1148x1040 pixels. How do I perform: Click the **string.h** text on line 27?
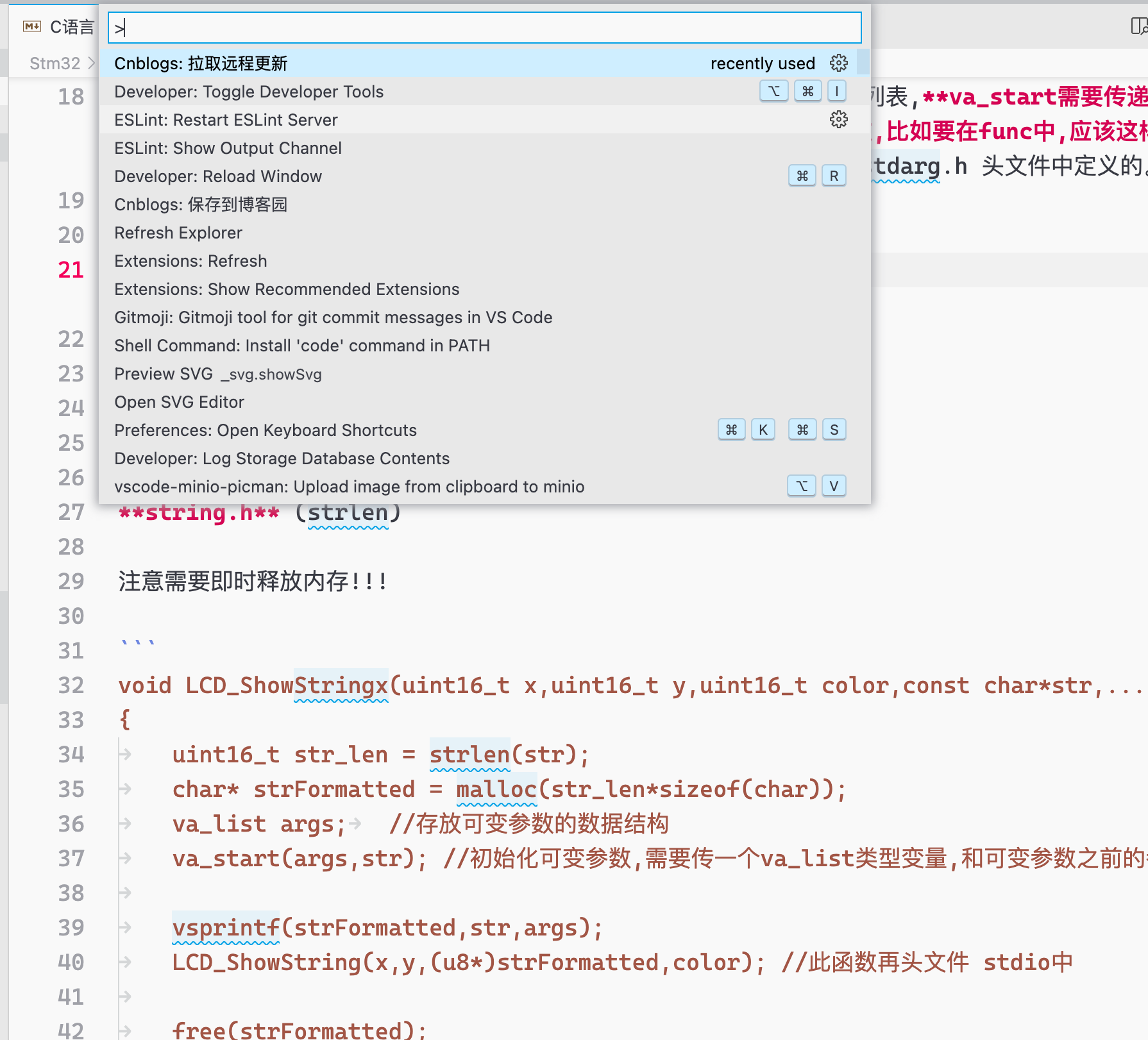tap(199, 512)
